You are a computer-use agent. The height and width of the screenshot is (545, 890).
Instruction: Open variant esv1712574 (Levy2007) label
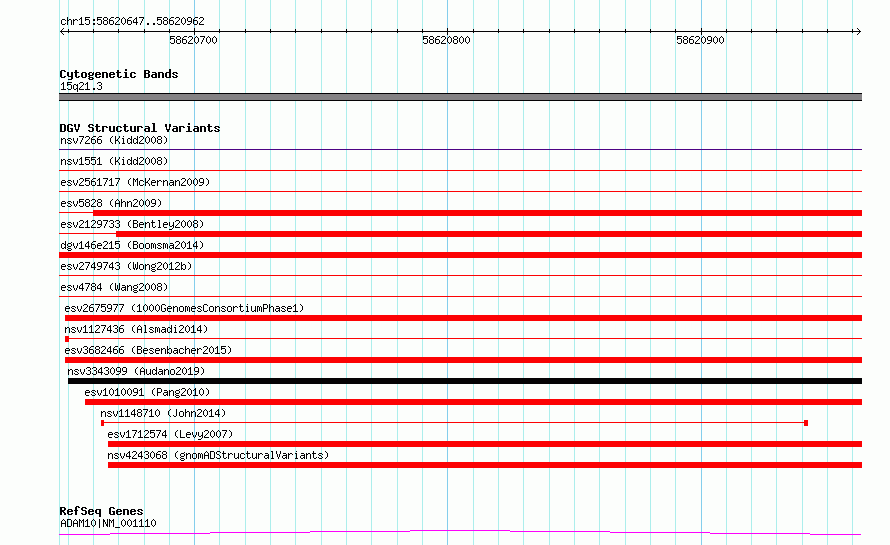coord(170,434)
